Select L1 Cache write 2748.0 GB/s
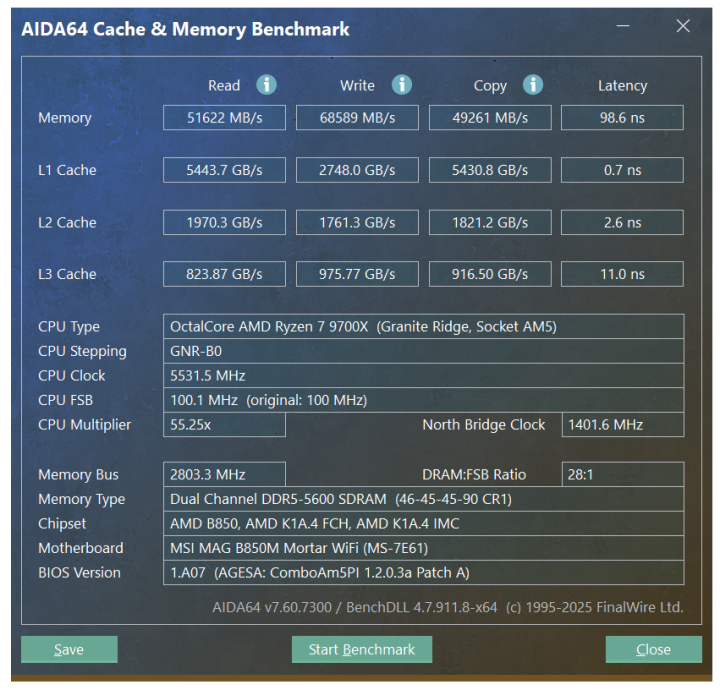 click(357, 170)
